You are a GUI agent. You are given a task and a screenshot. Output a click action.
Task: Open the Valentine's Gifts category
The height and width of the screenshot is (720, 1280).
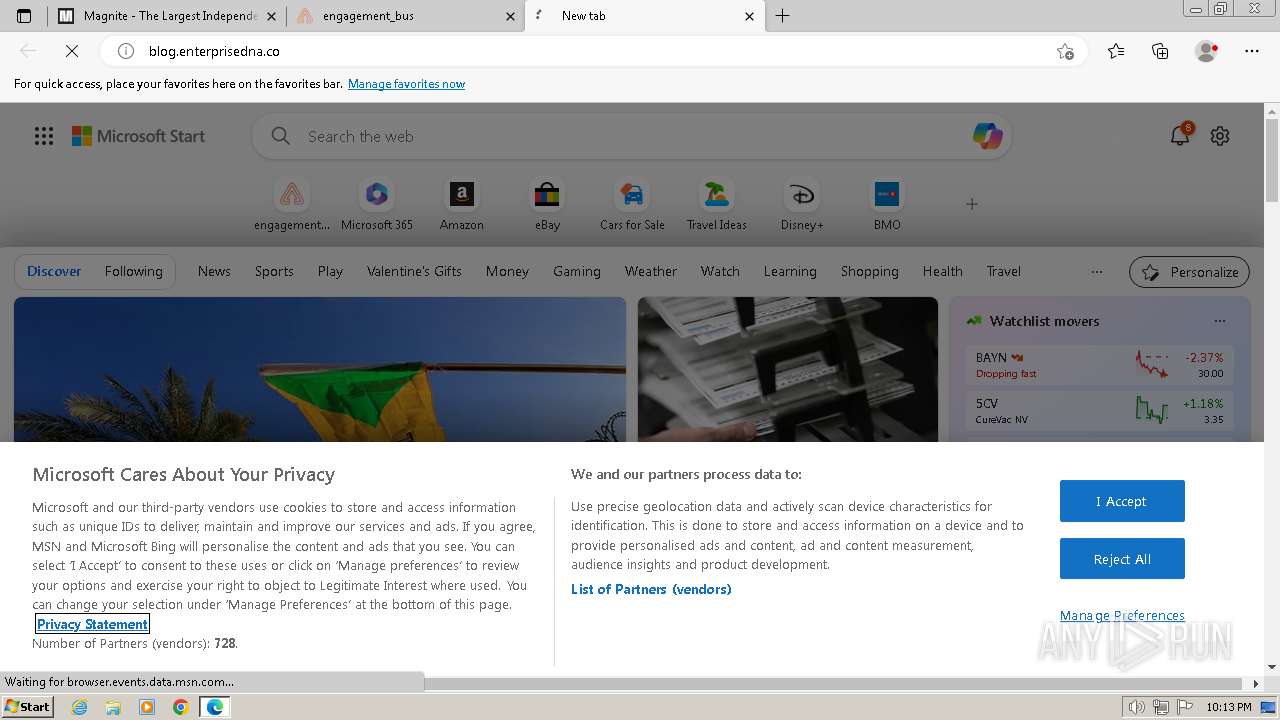click(x=414, y=271)
